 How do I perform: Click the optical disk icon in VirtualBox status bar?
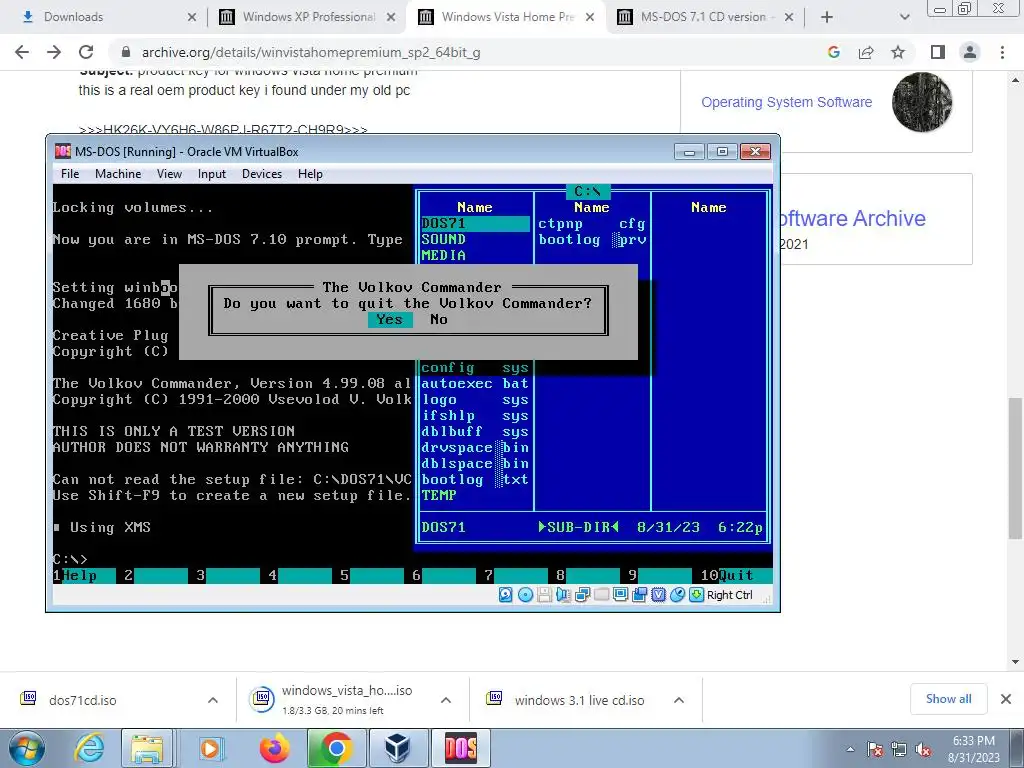[x=525, y=595]
